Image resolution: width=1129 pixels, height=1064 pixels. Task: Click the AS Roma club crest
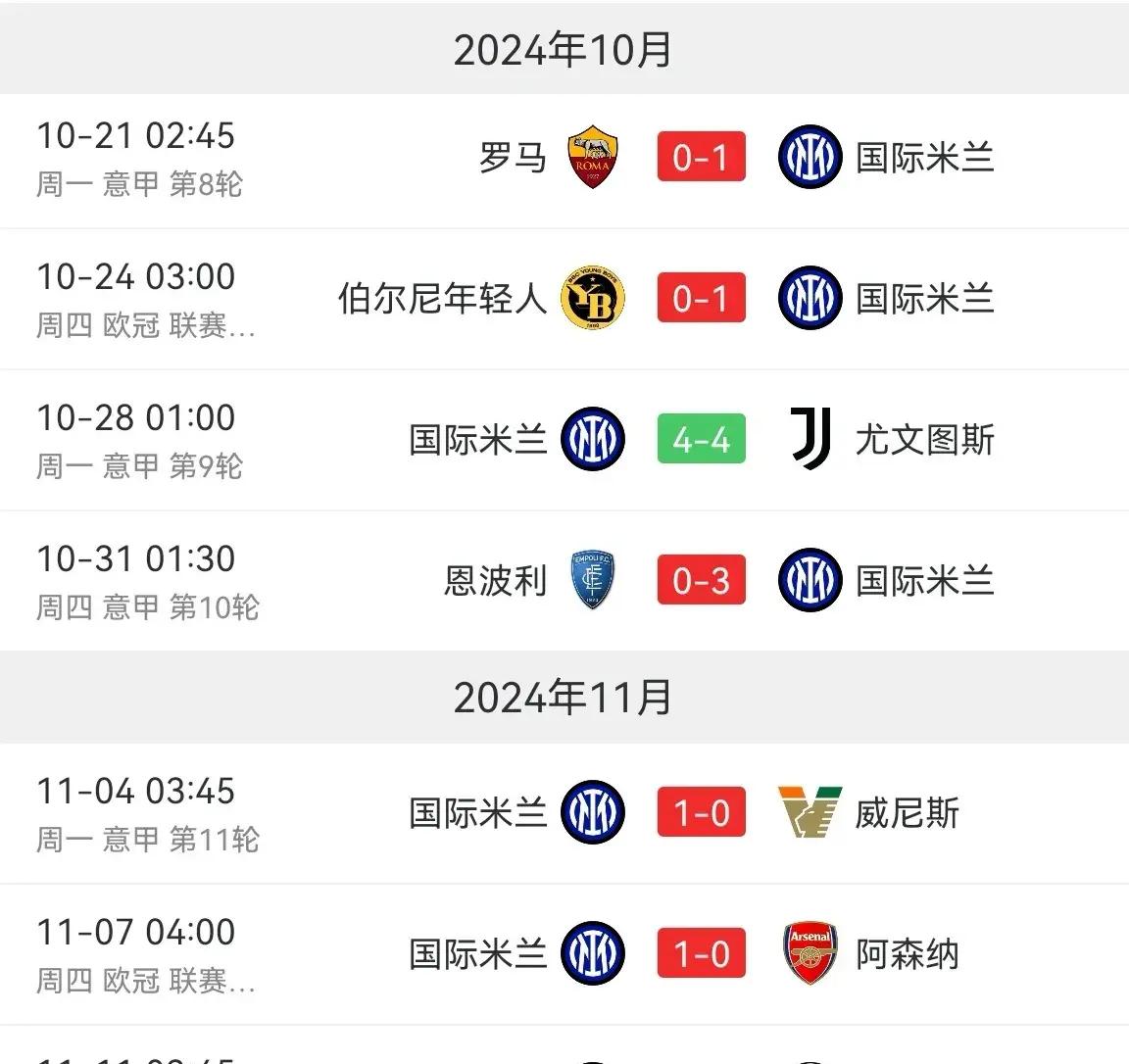593,157
